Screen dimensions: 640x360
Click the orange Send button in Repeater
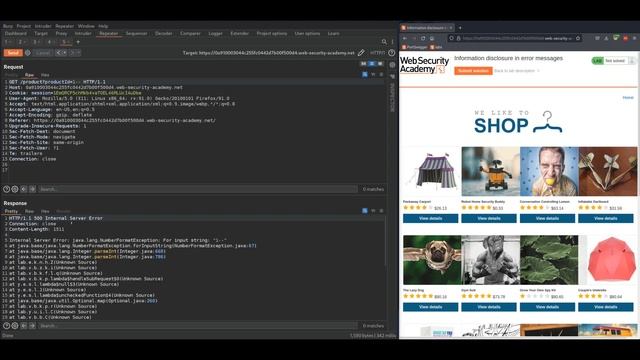pos(13,53)
